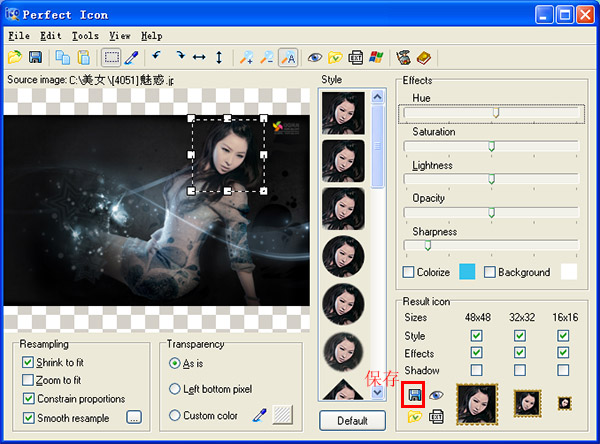Enable Background checkbox in Effects

[x=489, y=272]
